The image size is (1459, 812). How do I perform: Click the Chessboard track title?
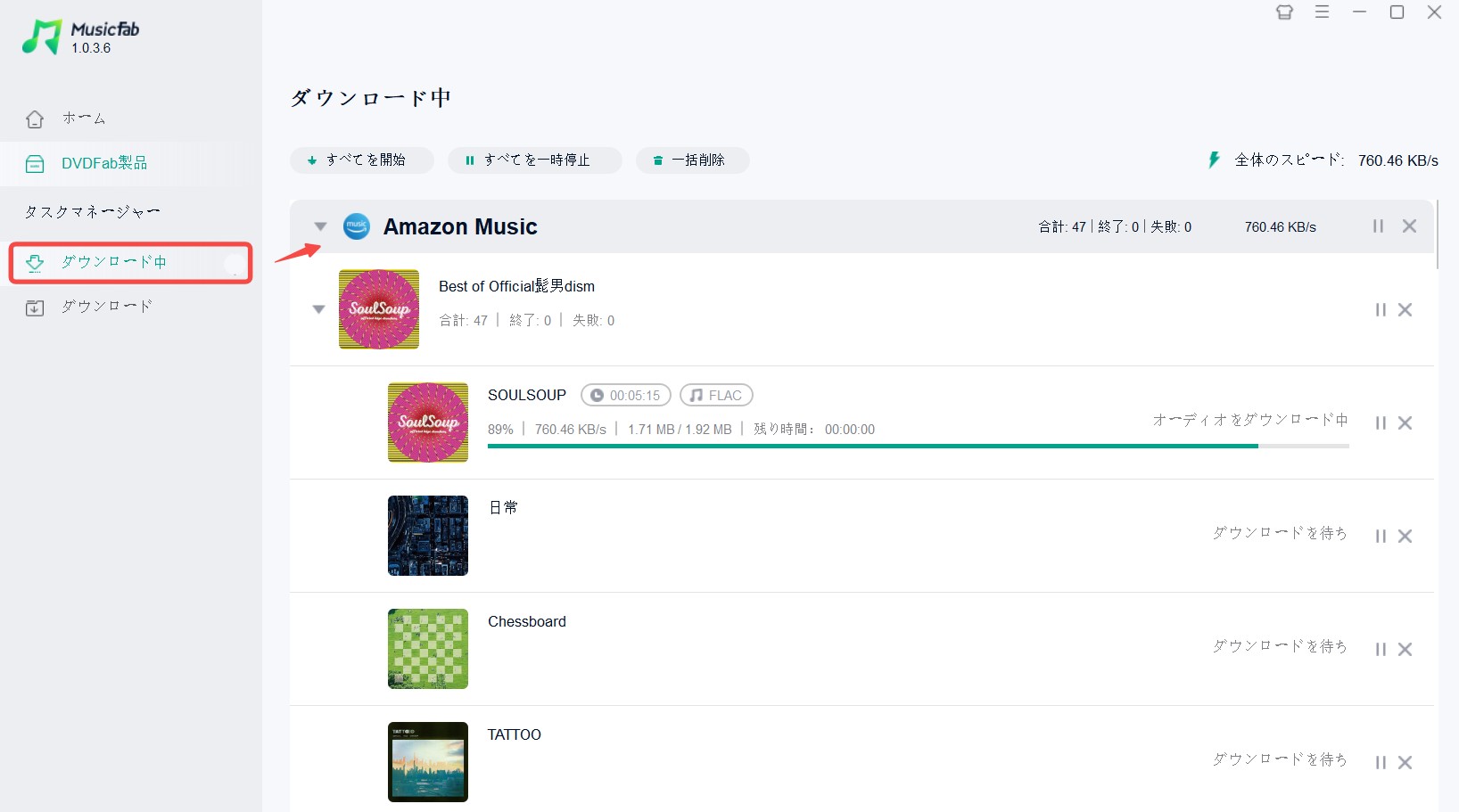tap(527, 621)
